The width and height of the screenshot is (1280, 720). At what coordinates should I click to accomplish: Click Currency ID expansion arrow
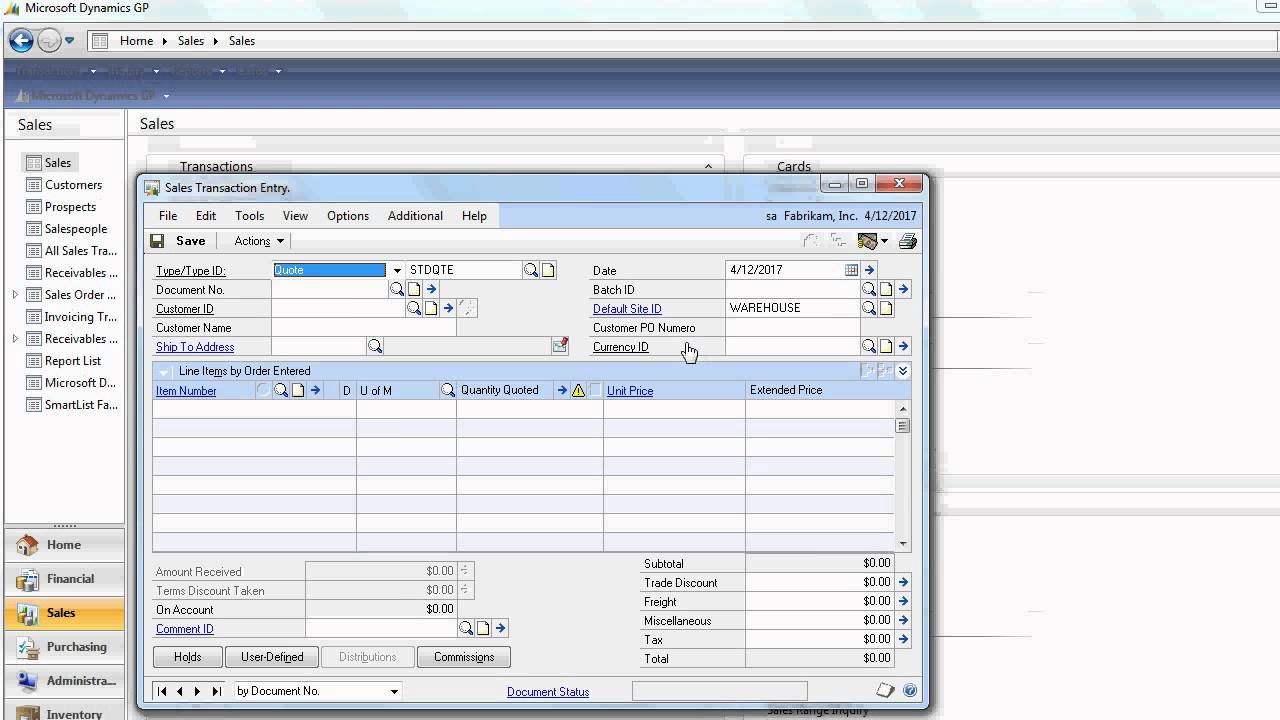click(903, 347)
